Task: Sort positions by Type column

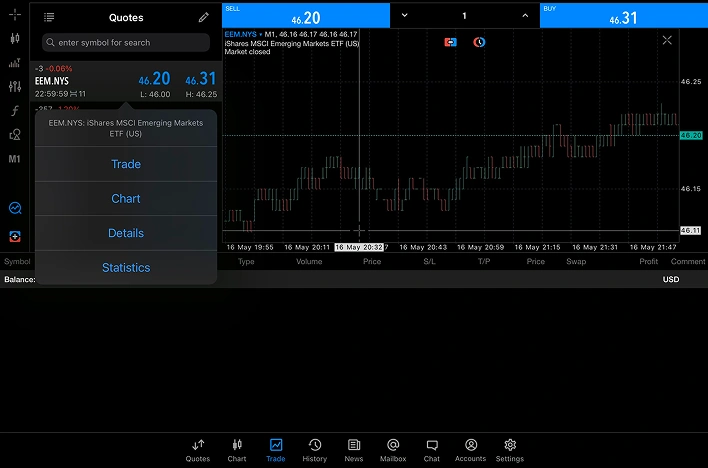Action: click(246, 262)
